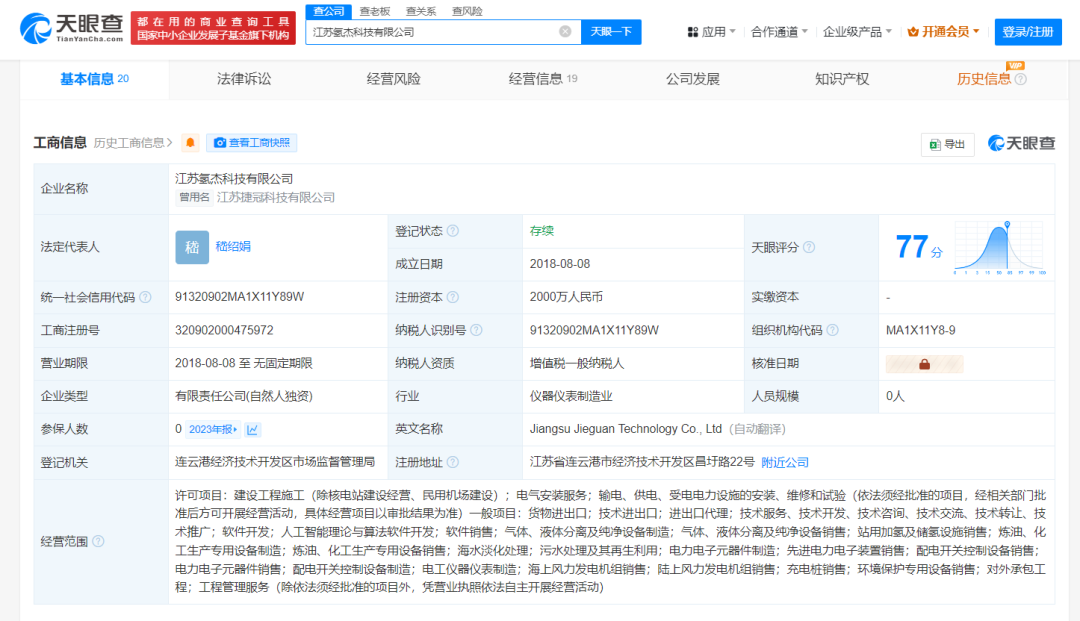Open legal representative 嵇绍娟 link

click(233, 246)
